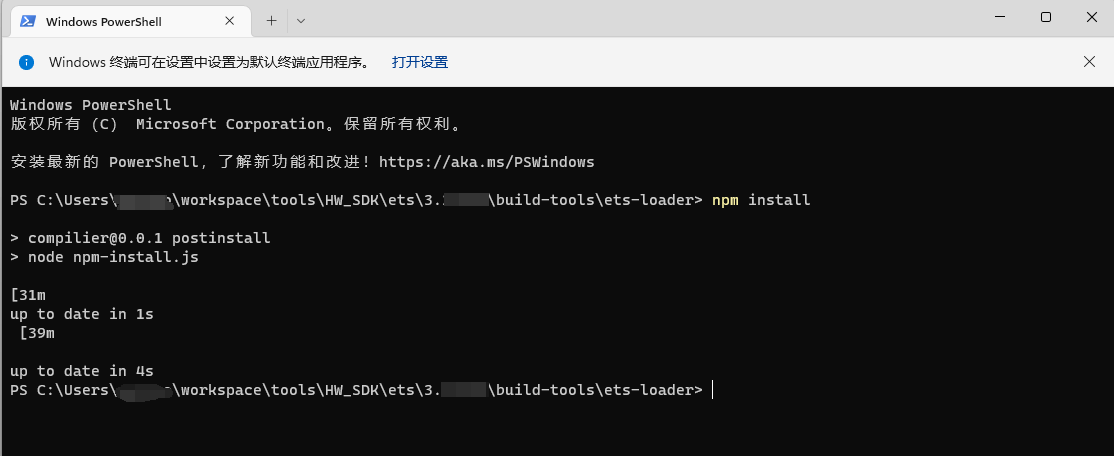Click at the cursor on last prompt
This screenshot has width=1114, height=456.
[713, 390]
